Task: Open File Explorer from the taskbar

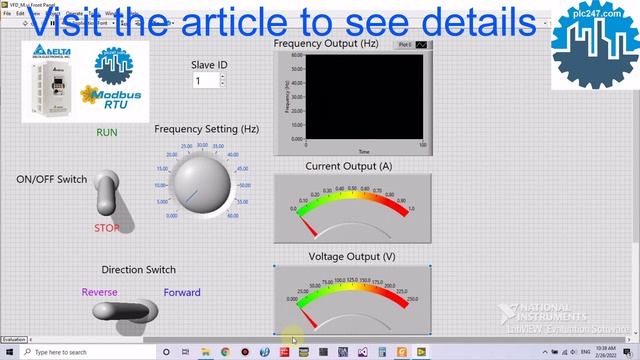Action: (x=205, y=352)
